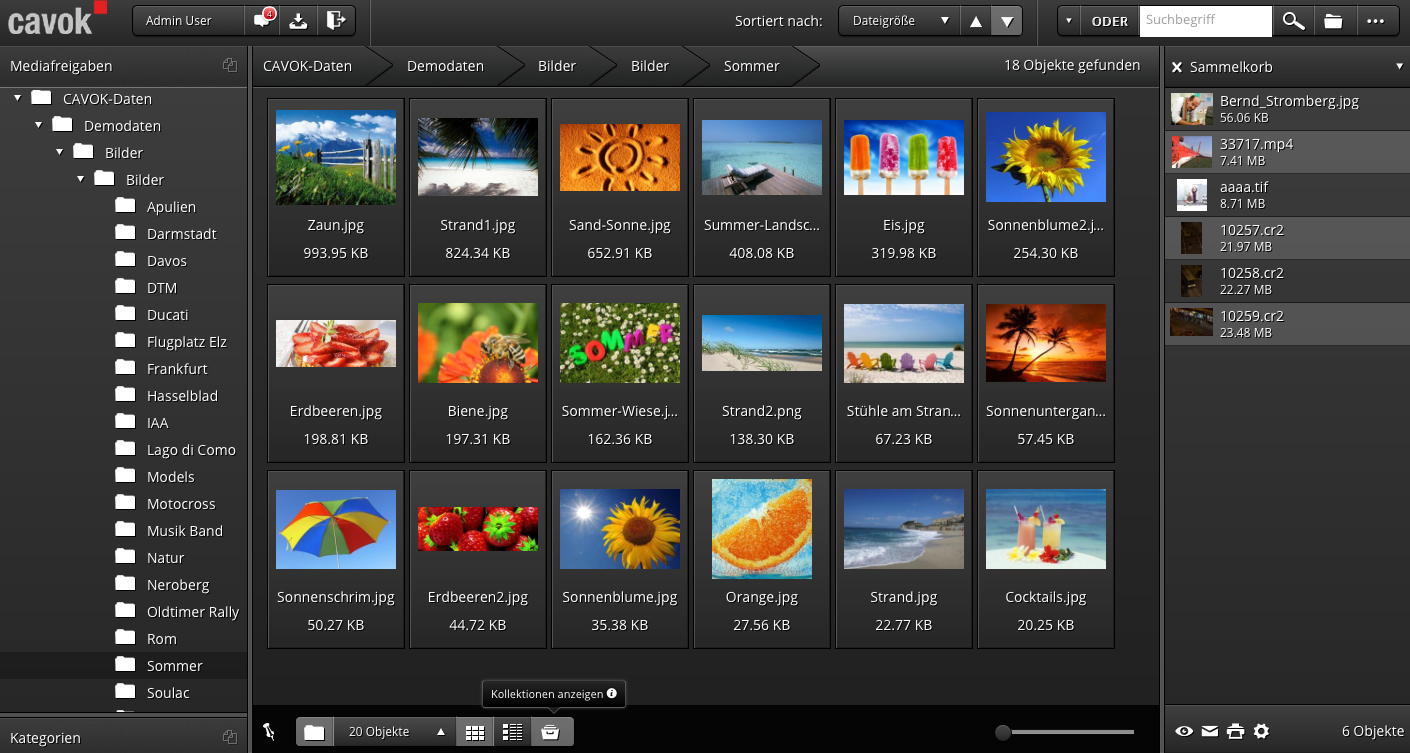Click the logout door icon
1410x753 pixels.
click(x=335, y=20)
